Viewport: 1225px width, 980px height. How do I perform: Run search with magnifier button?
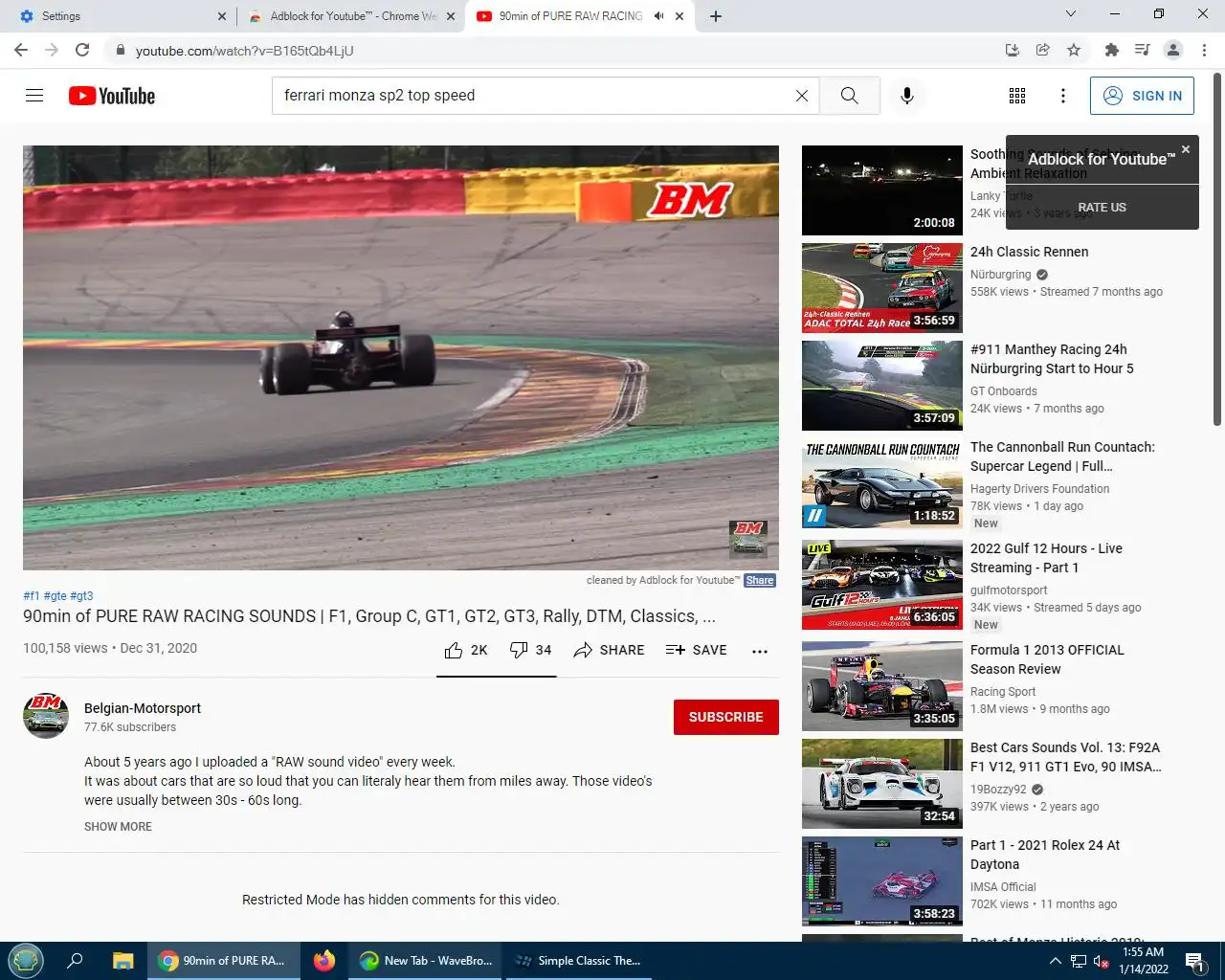[x=850, y=96]
